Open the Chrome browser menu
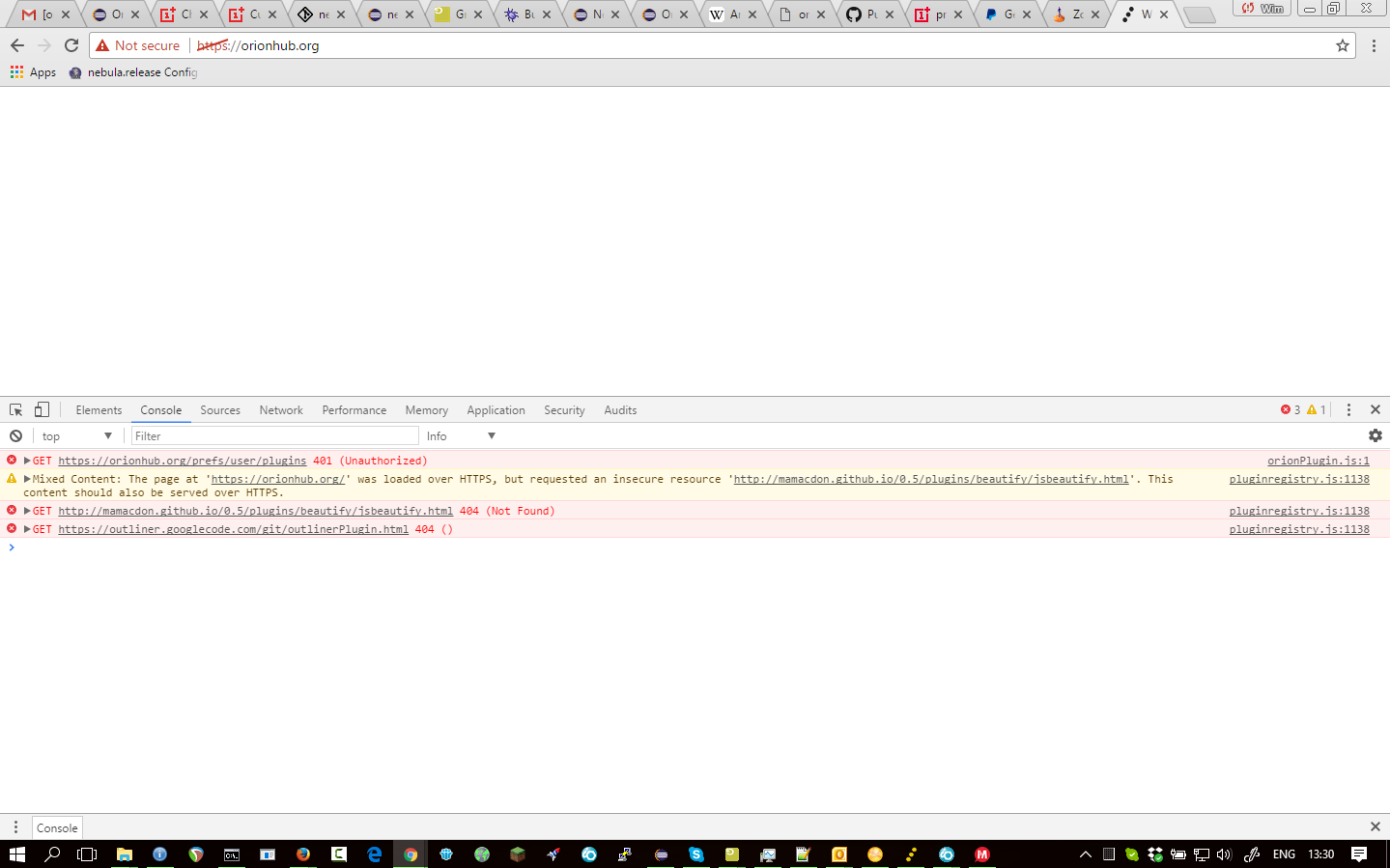1390x868 pixels. (x=1375, y=44)
